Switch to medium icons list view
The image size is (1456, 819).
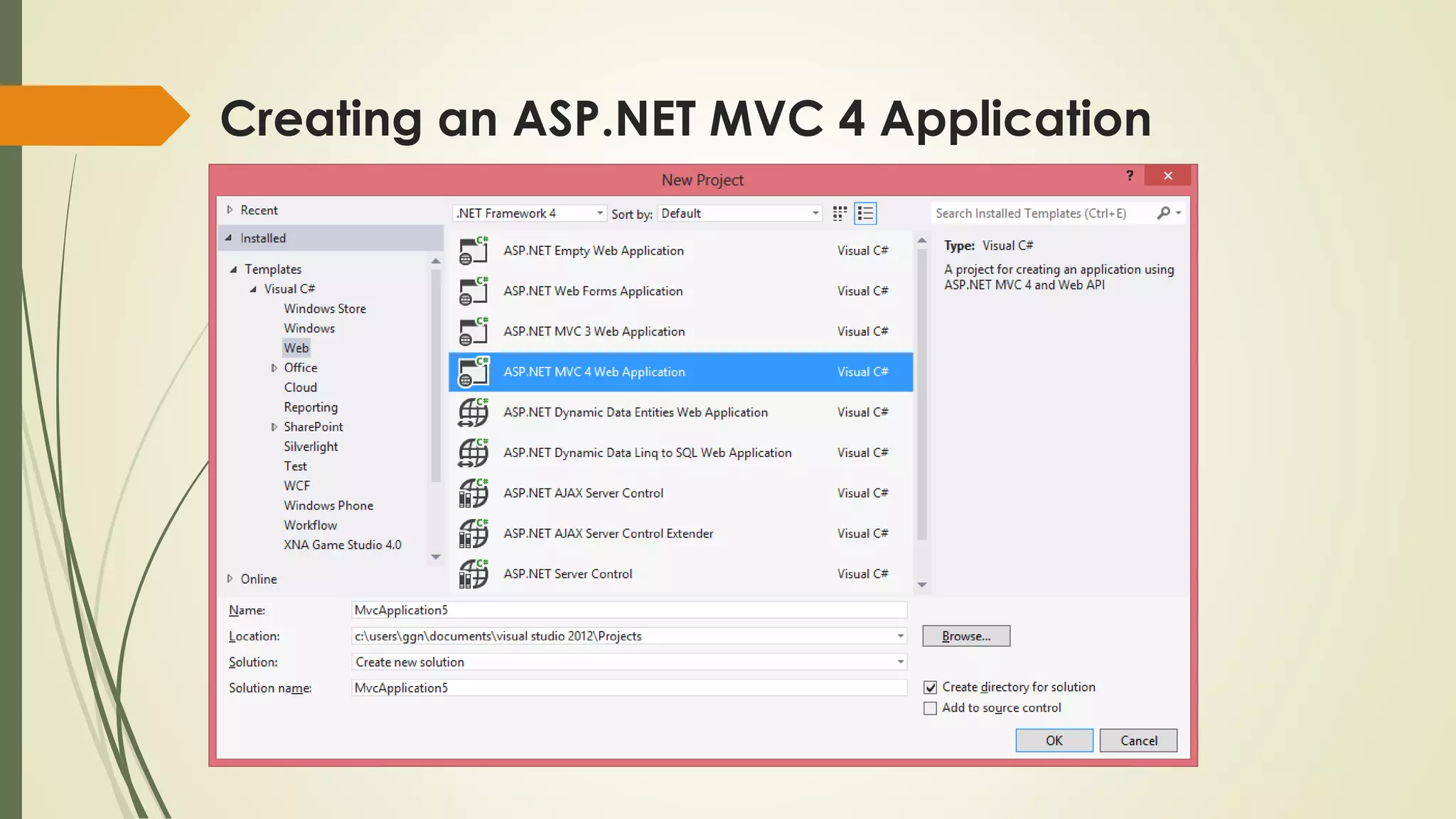point(865,213)
